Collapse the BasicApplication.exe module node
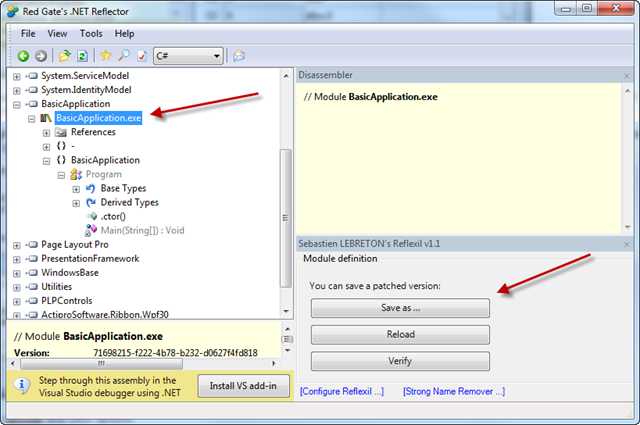 tap(31, 119)
